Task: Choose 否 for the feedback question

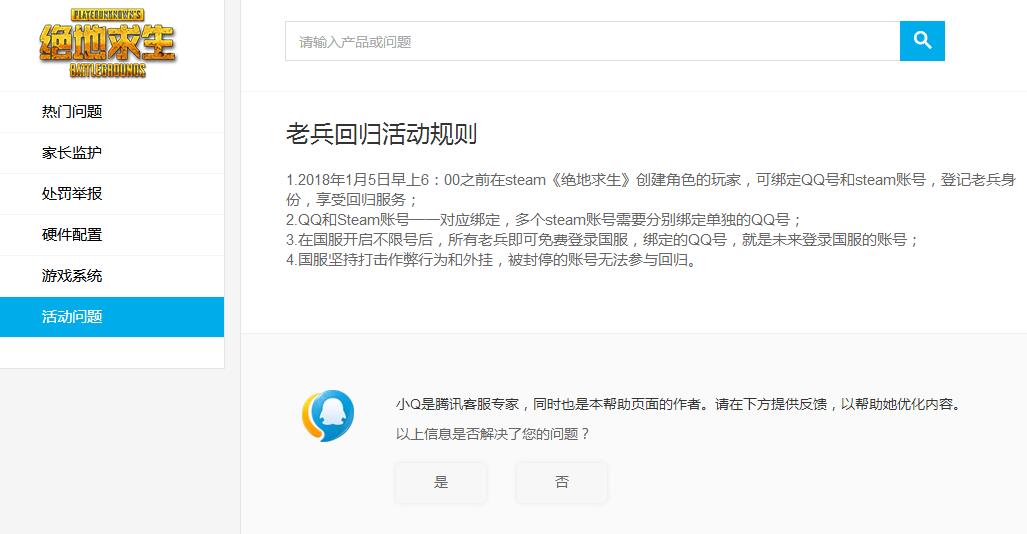Action: (561, 482)
